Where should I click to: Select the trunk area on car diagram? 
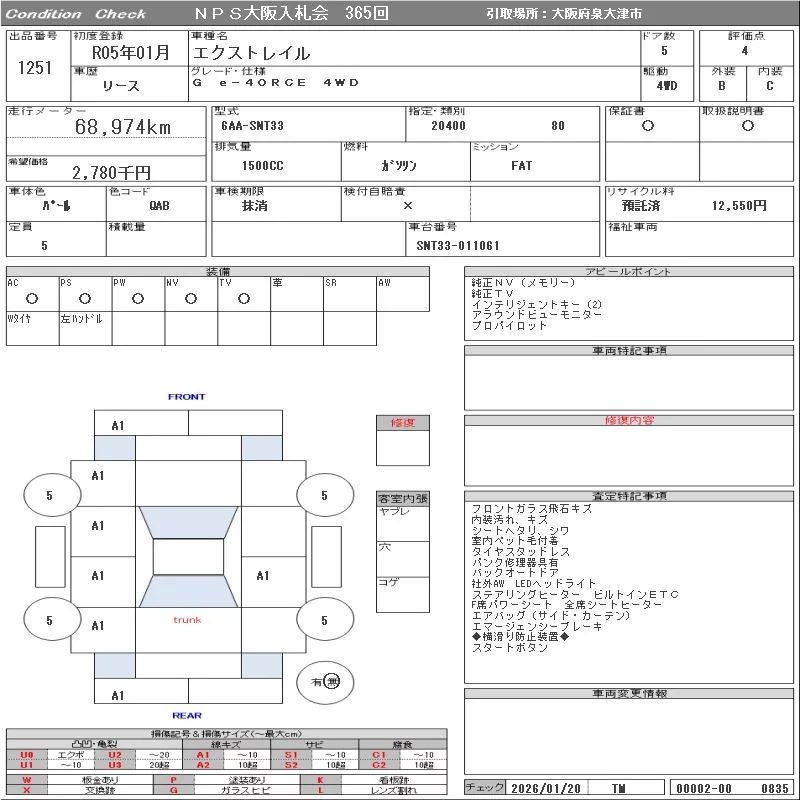(x=187, y=620)
